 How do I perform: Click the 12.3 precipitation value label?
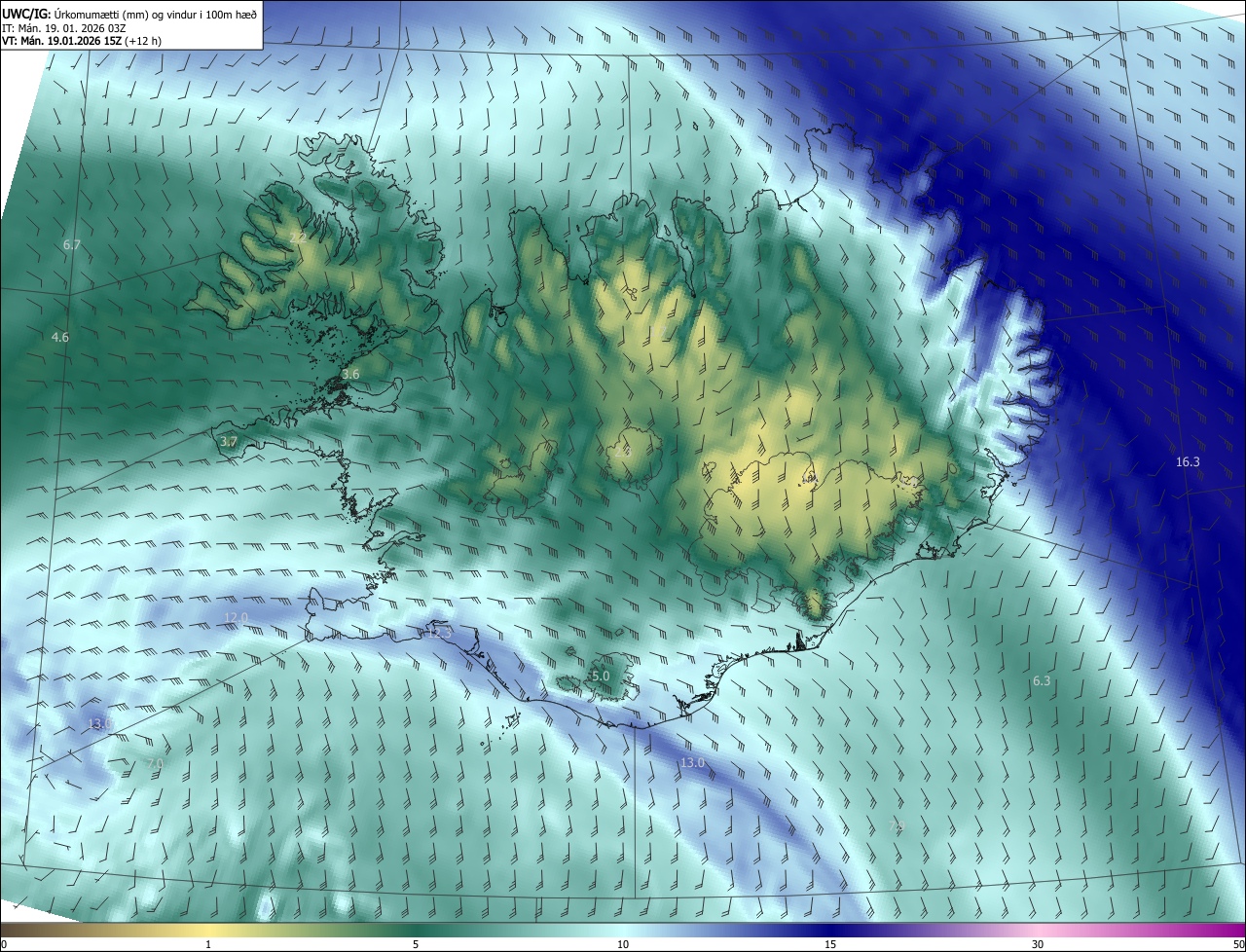[440, 632]
